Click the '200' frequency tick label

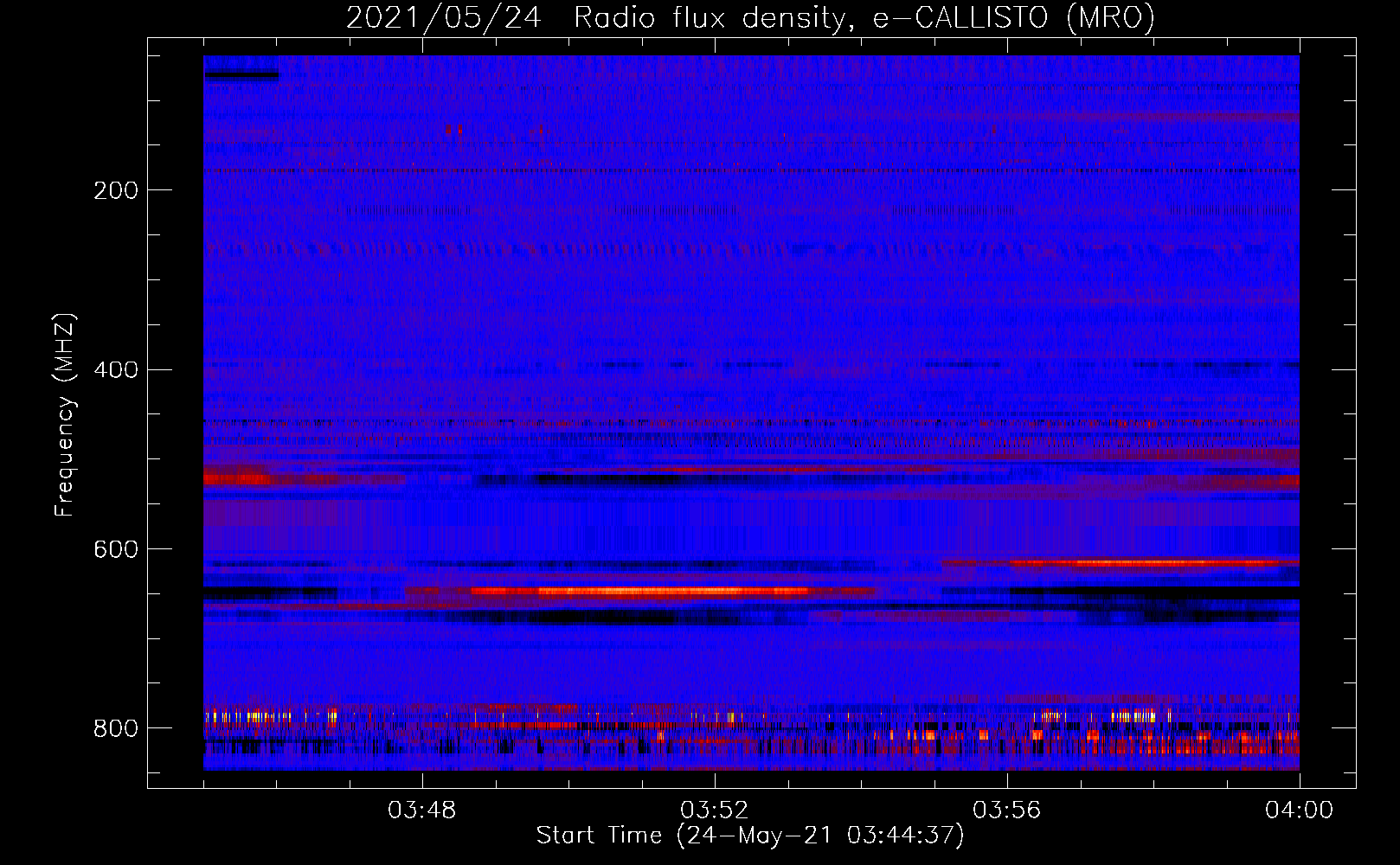click(x=116, y=190)
